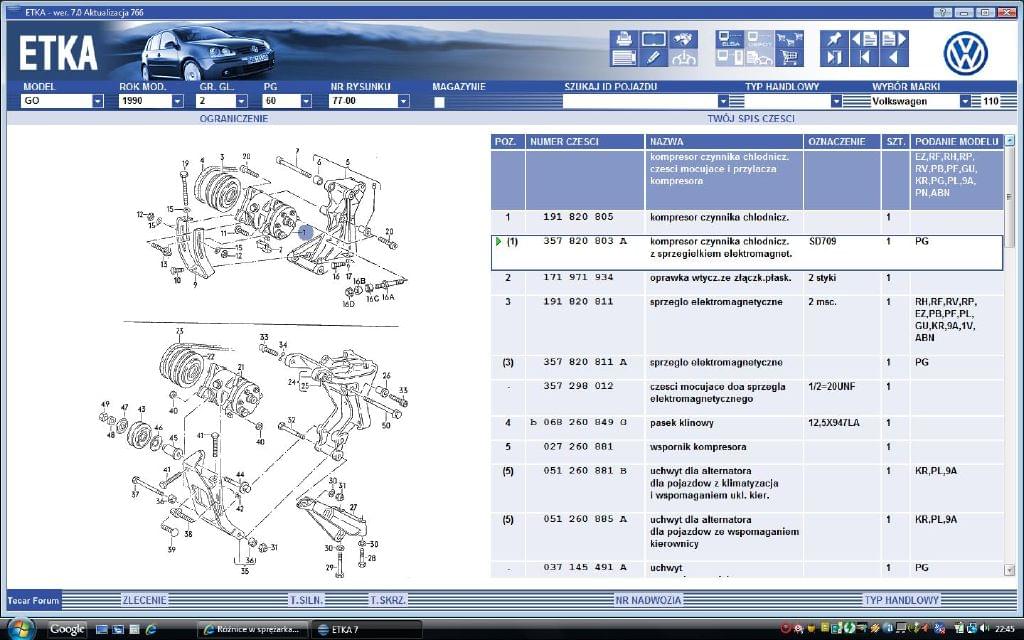Click the Towar Forum label

[x=33, y=600]
